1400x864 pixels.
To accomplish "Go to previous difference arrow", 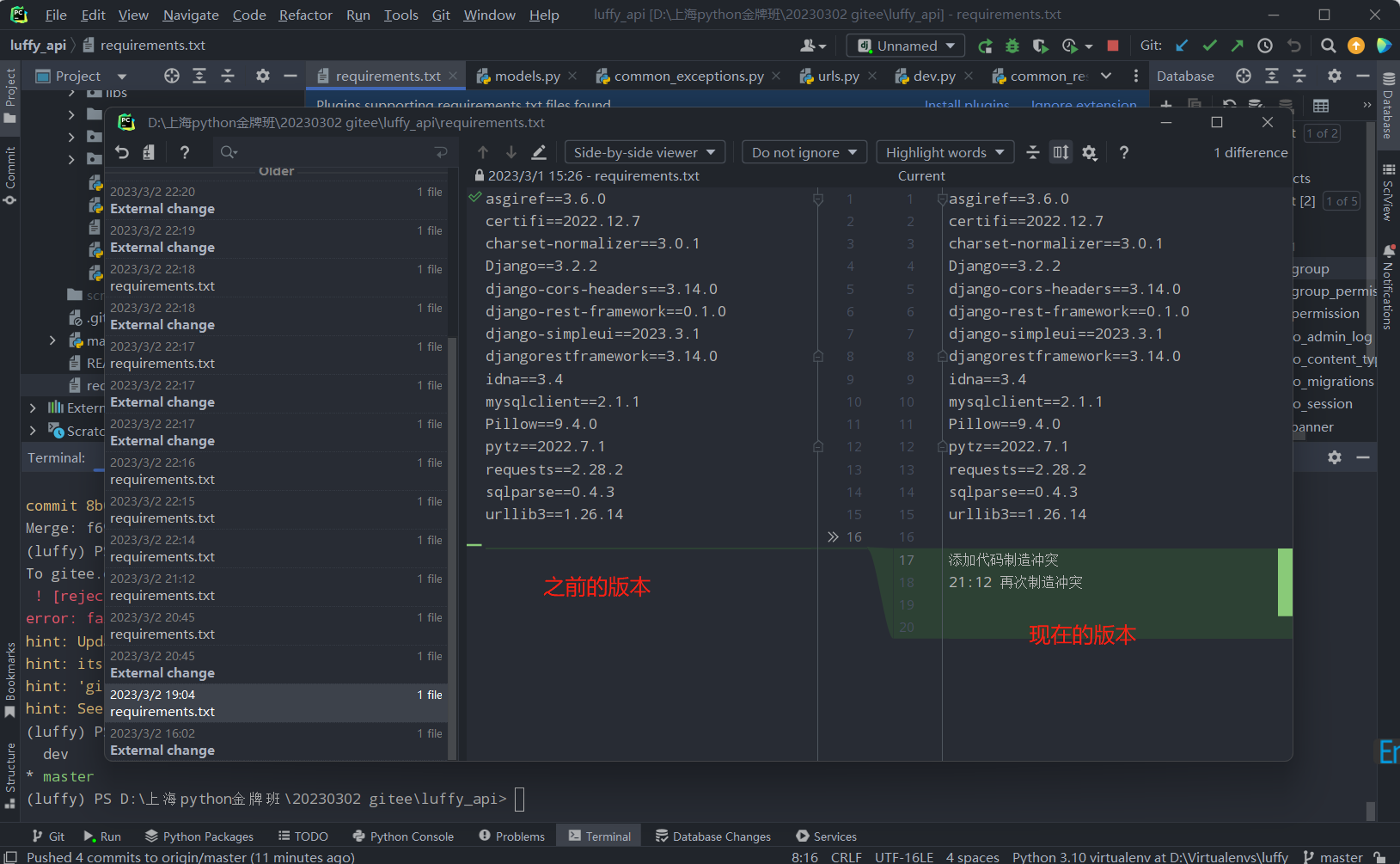I will click(483, 152).
